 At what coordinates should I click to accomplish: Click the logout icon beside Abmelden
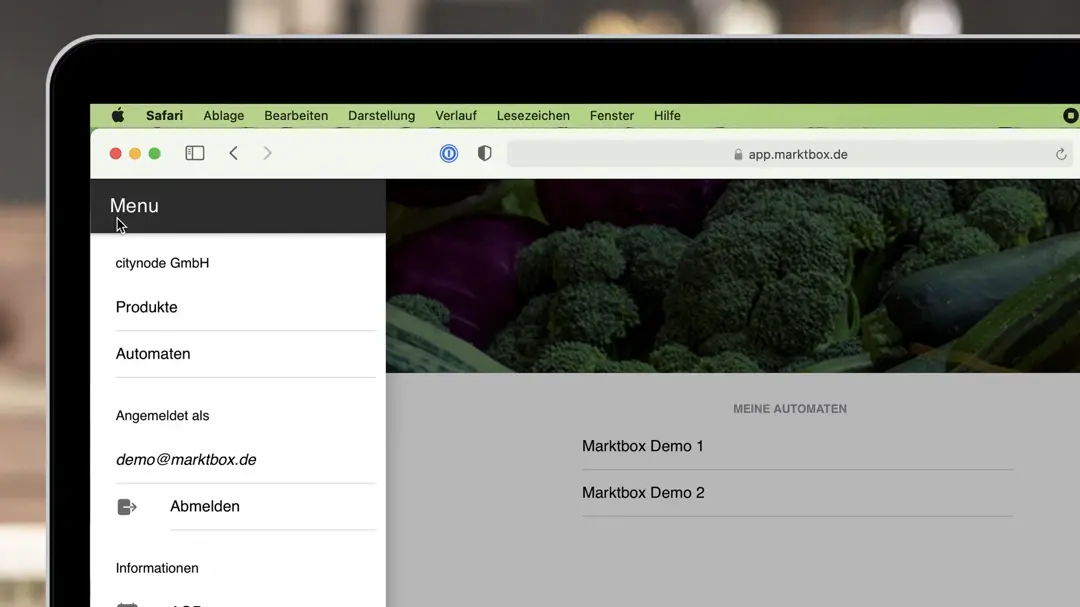click(127, 507)
